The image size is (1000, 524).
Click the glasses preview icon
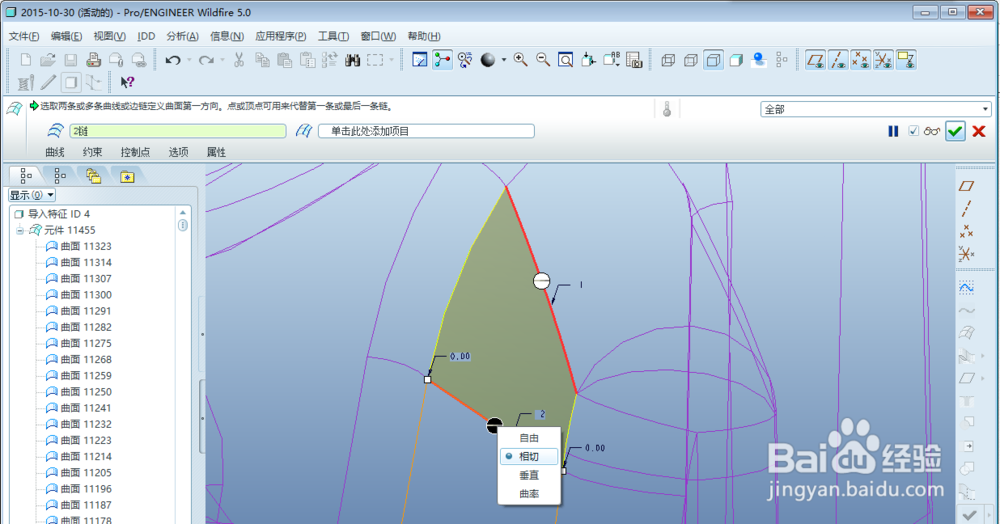point(932,131)
